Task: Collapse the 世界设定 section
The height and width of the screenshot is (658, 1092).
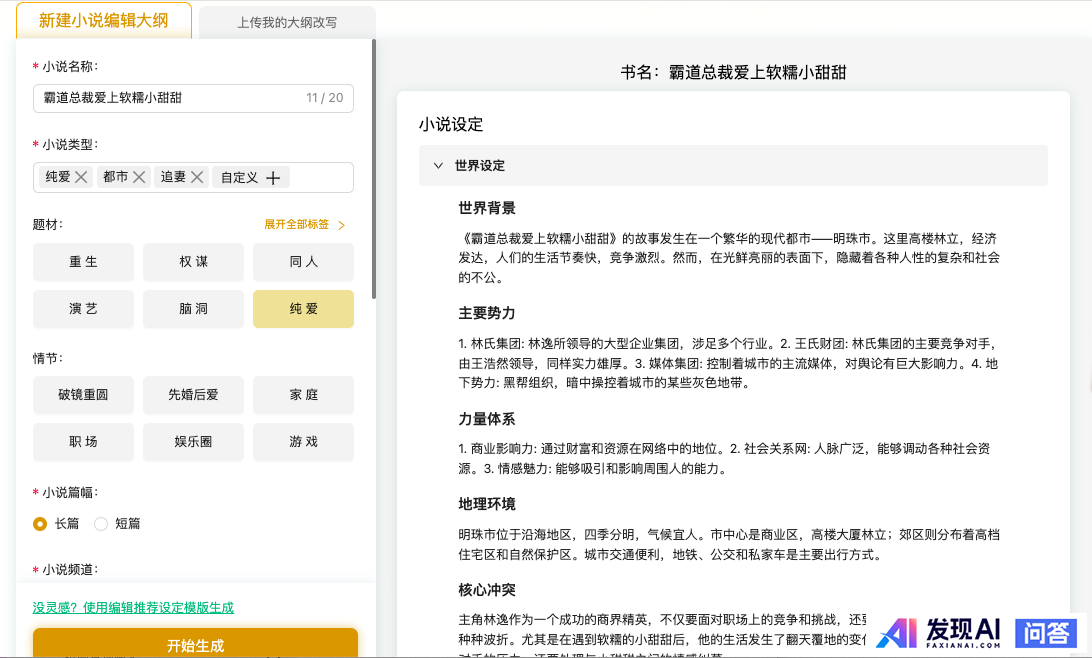Action: pyautogui.click(x=438, y=166)
